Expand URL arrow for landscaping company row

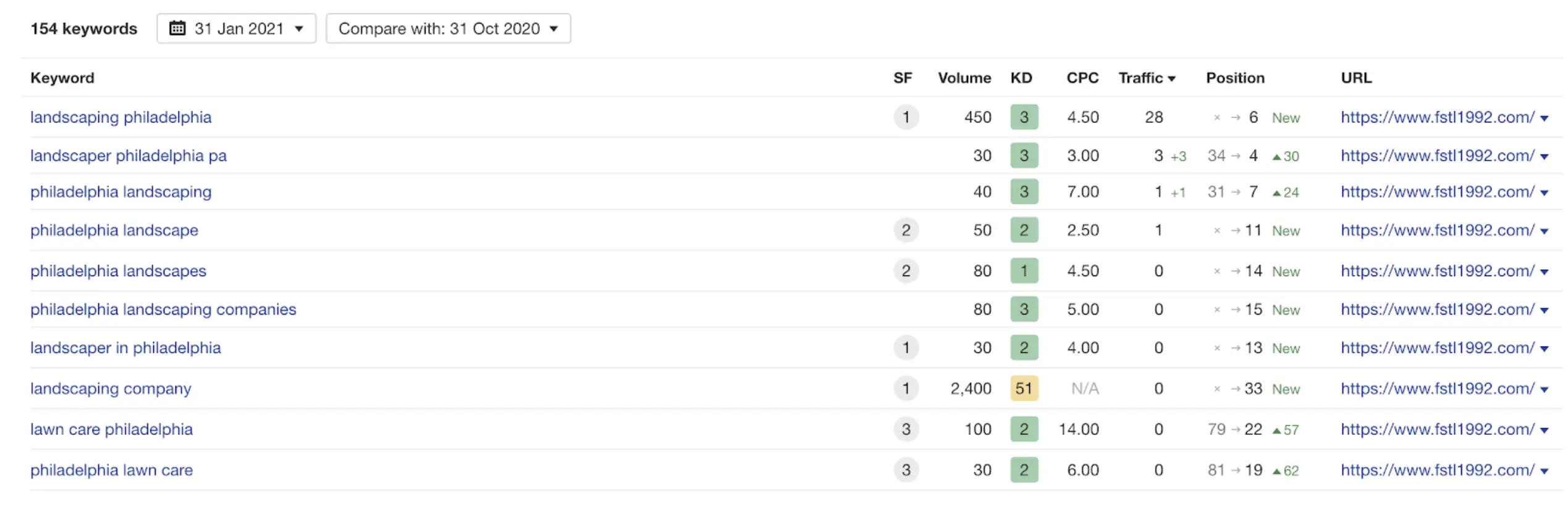(1545, 390)
